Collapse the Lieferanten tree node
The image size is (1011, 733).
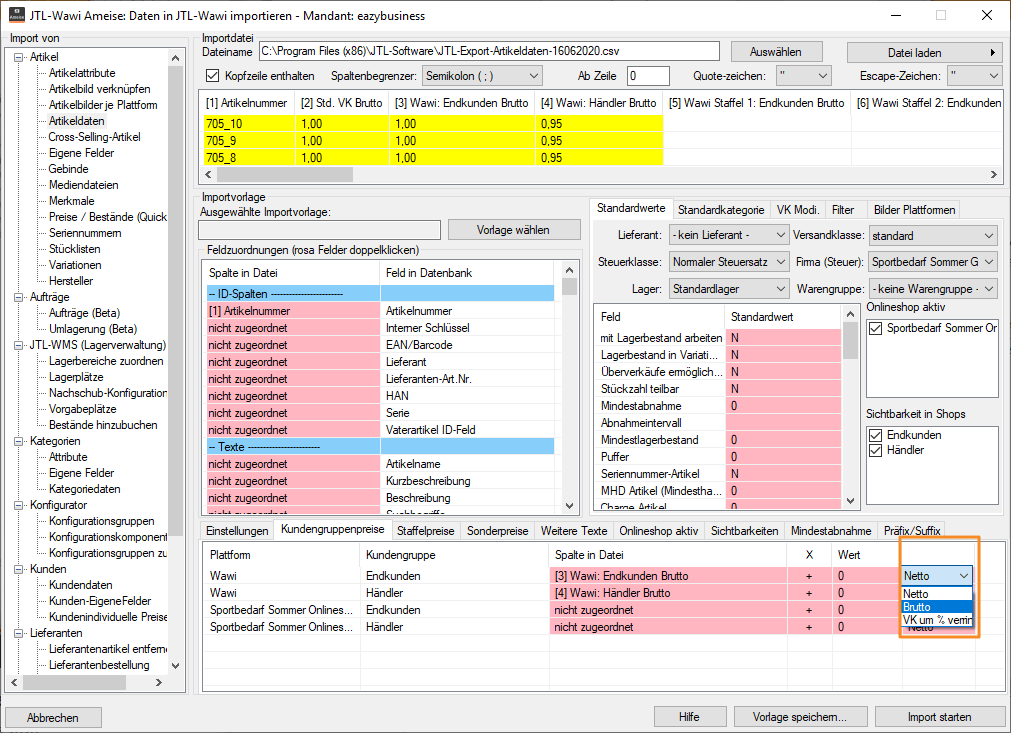coord(19,633)
